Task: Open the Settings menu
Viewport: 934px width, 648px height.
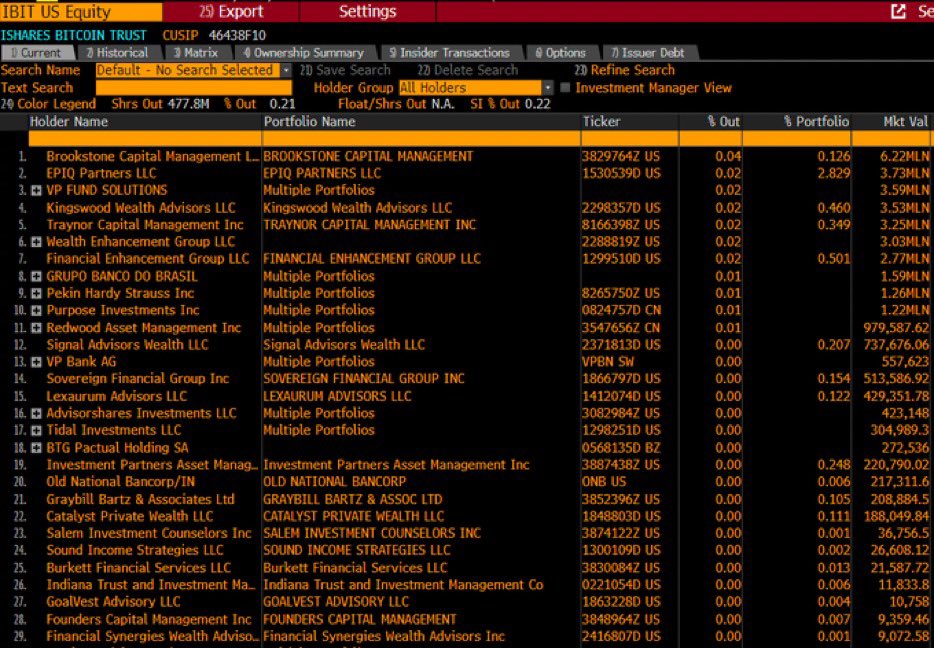Action: click(366, 11)
